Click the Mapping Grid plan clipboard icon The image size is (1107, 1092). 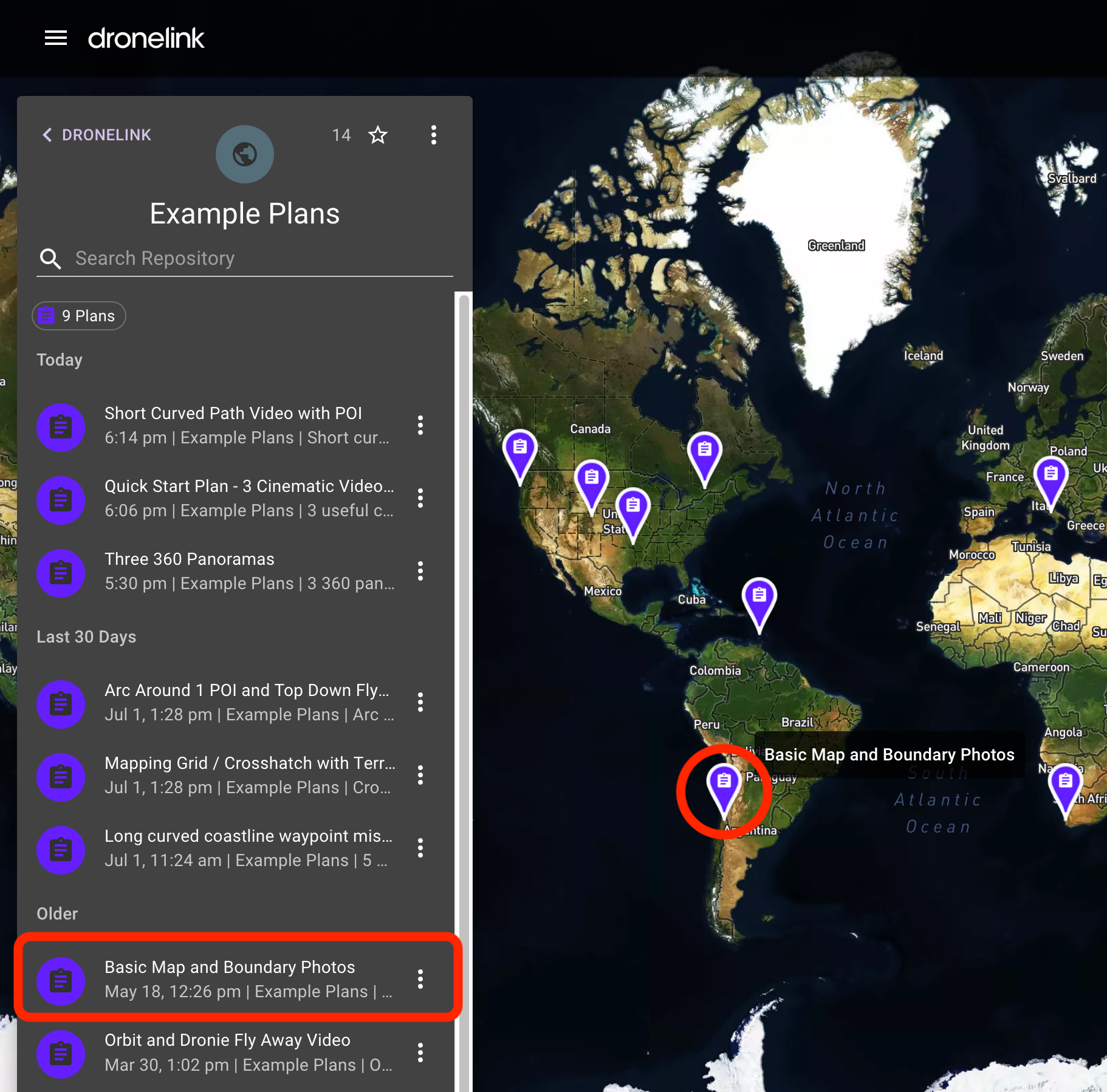61,777
